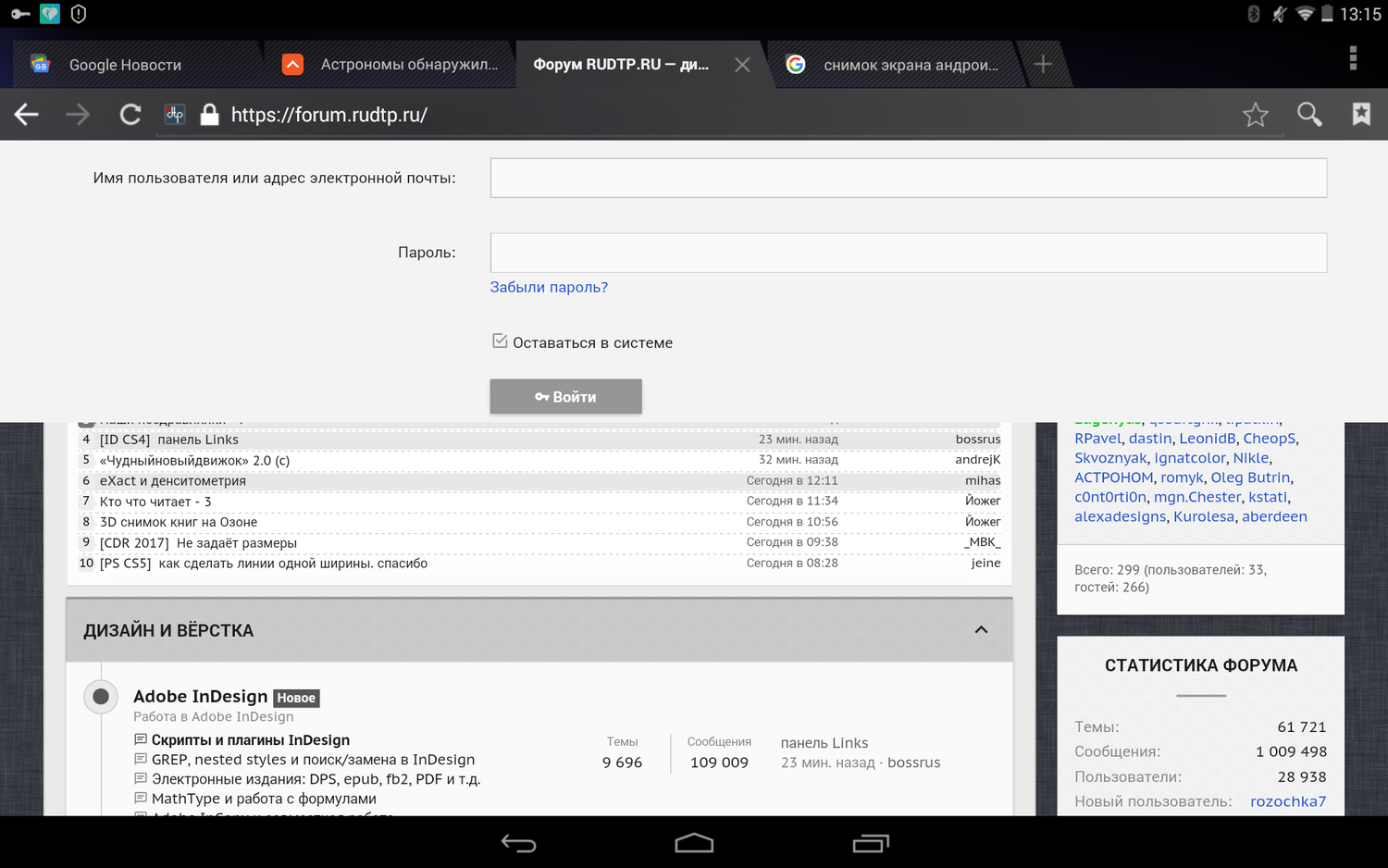The height and width of the screenshot is (868, 1388).
Task: Open browser search magnifier icon
Action: [1309, 115]
